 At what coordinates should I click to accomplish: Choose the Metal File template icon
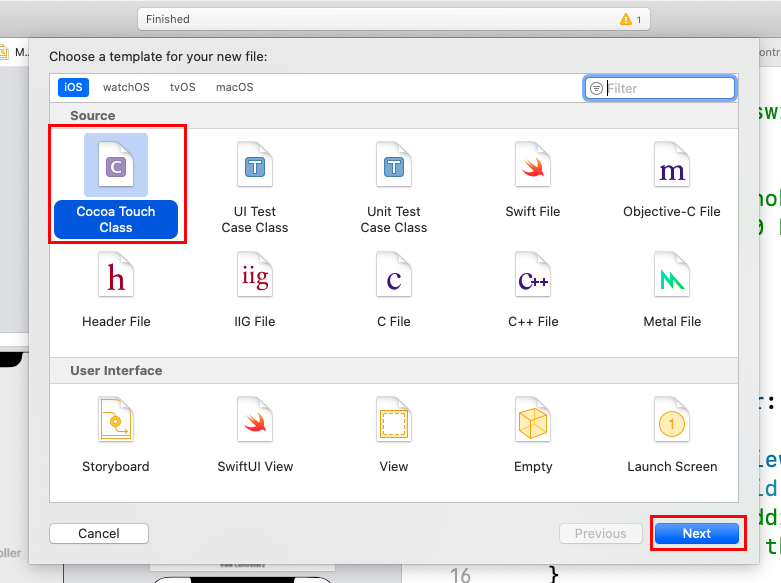tap(672, 275)
